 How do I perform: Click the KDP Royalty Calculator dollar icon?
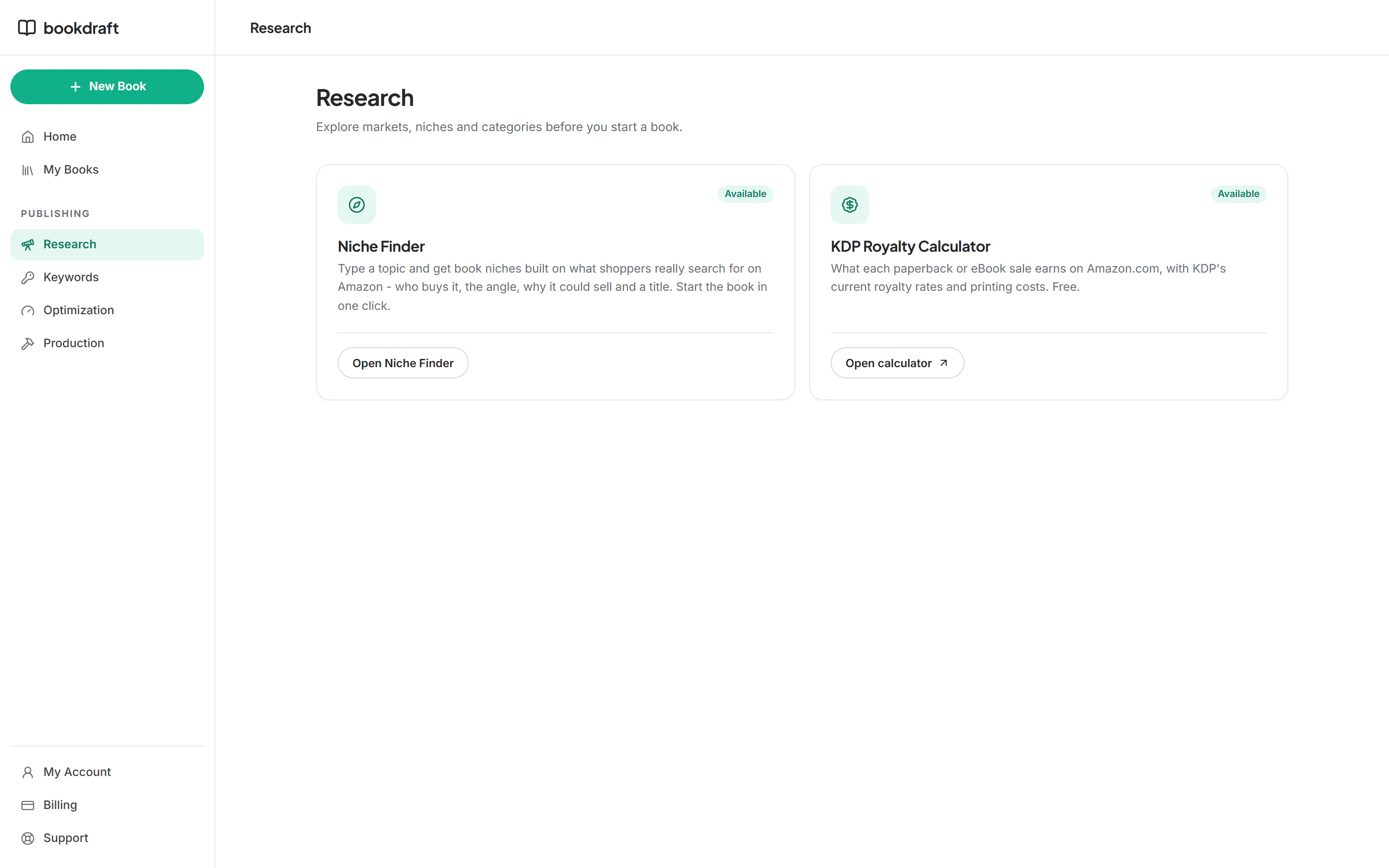(850, 205)
